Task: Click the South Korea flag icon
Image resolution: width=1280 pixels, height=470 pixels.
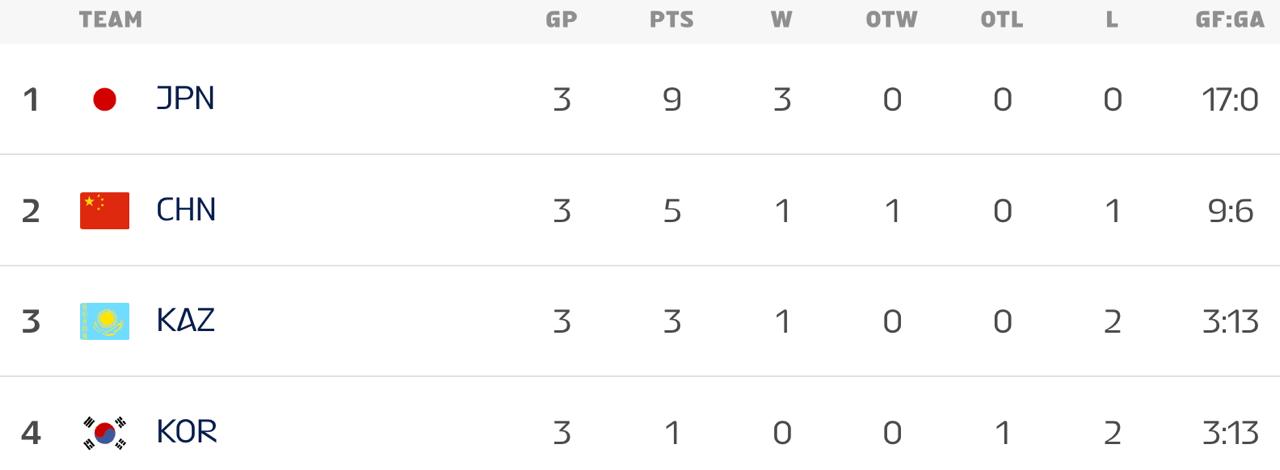Action: tap(104, 432)
